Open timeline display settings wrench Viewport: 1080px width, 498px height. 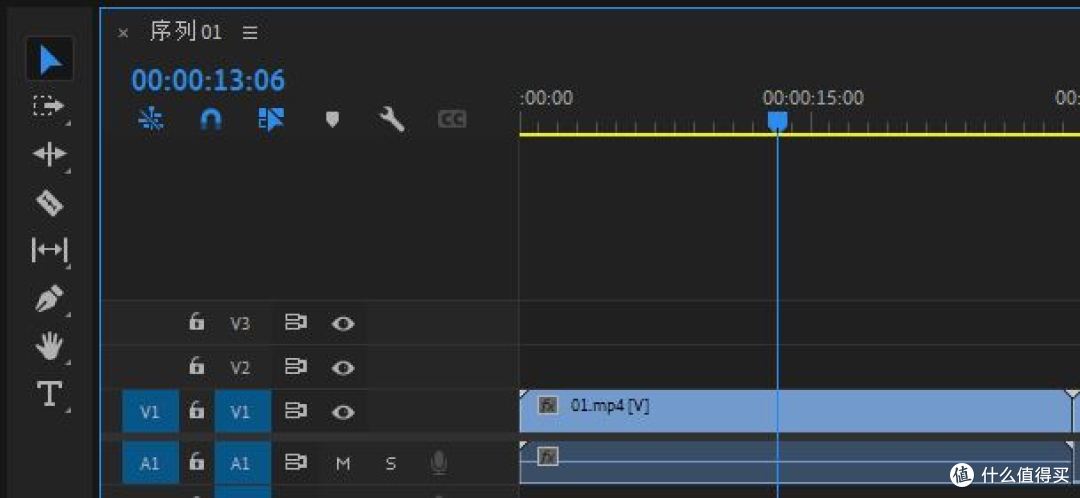coord(392,120)
